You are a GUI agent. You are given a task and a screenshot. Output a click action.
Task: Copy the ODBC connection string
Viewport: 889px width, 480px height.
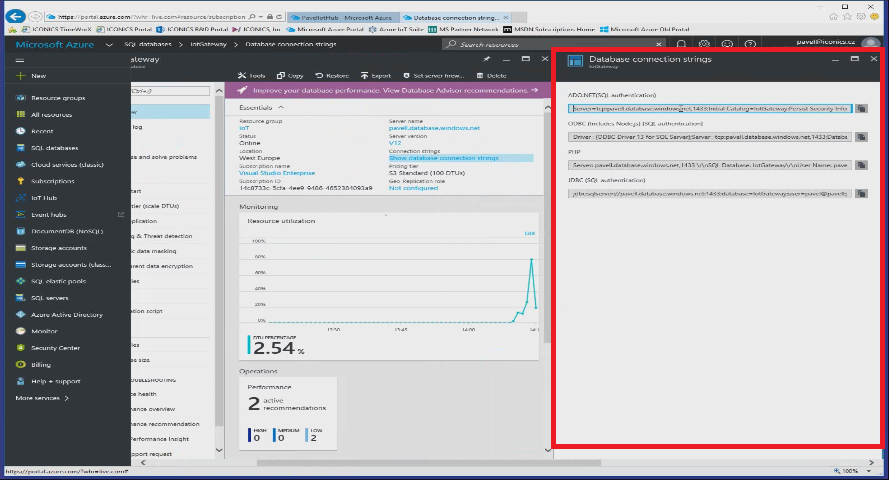click(x=861, y=135)
